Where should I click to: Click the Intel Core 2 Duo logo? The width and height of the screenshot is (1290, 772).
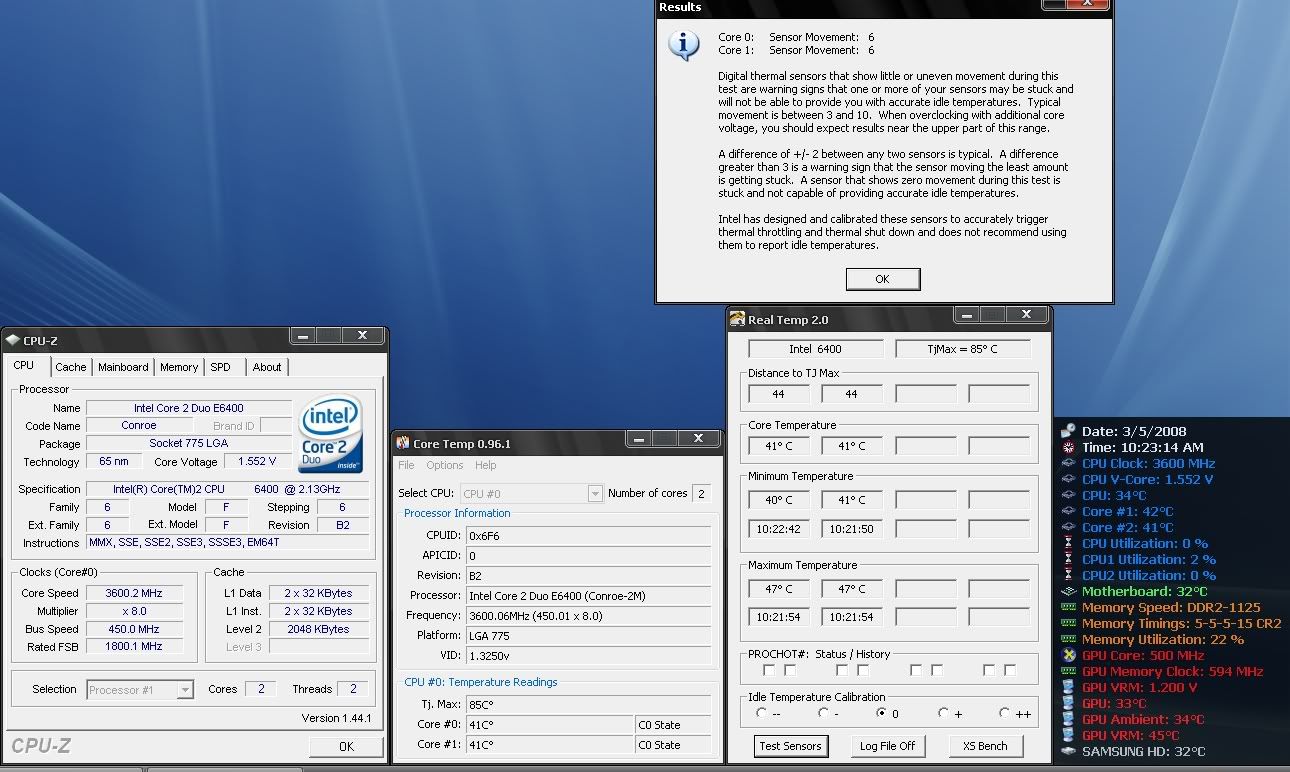coord(331,435)
